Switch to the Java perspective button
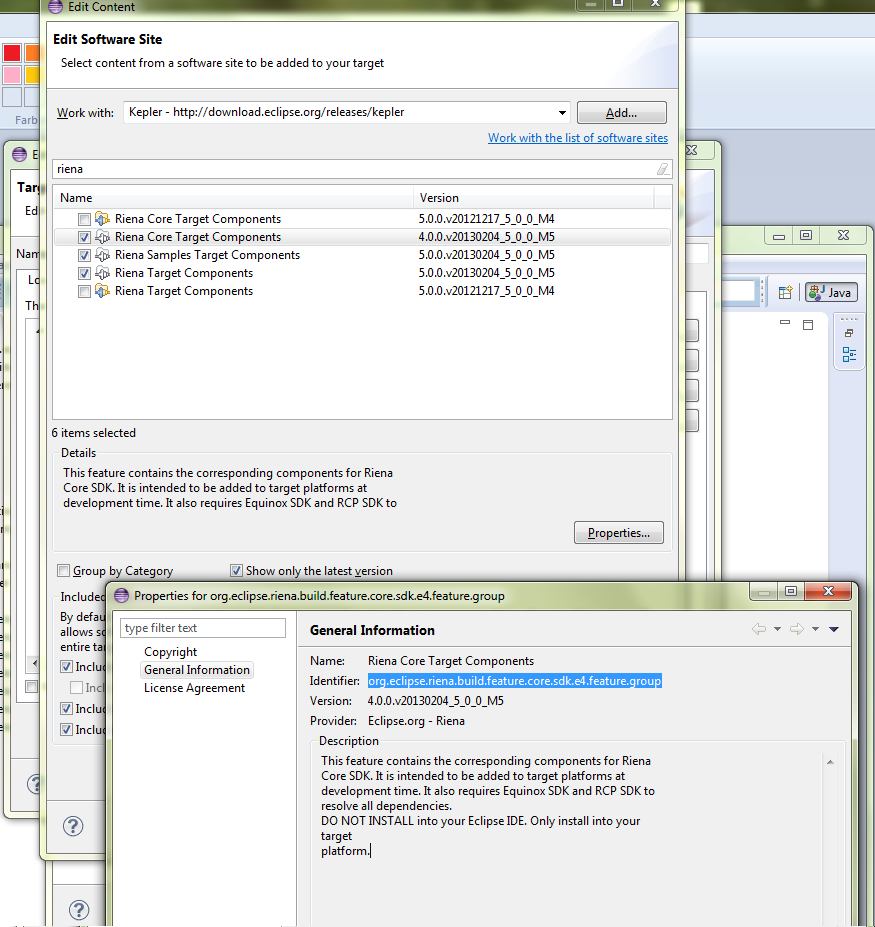 click(x=831, y=292)
